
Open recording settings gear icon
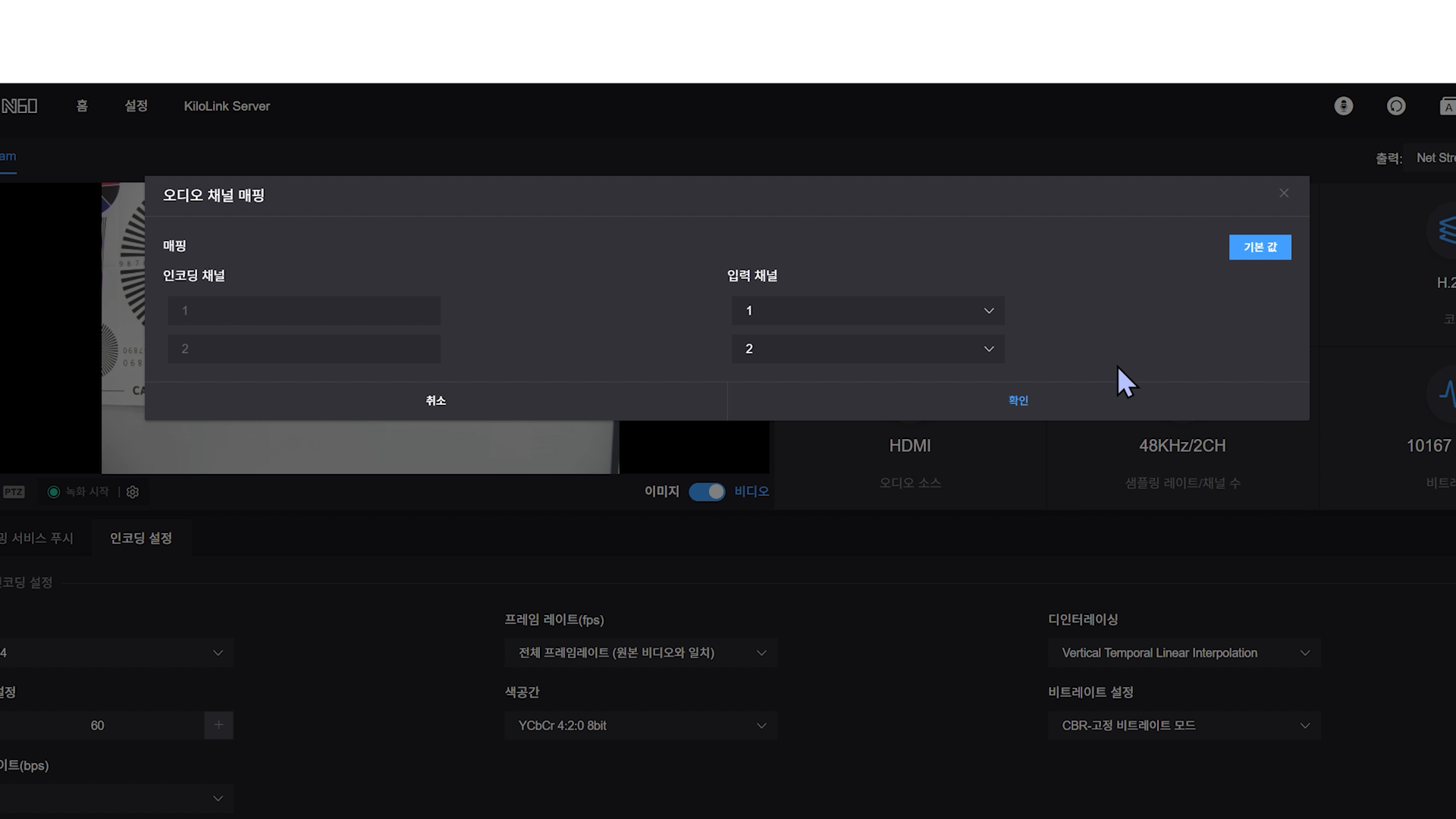coord(133,492)
